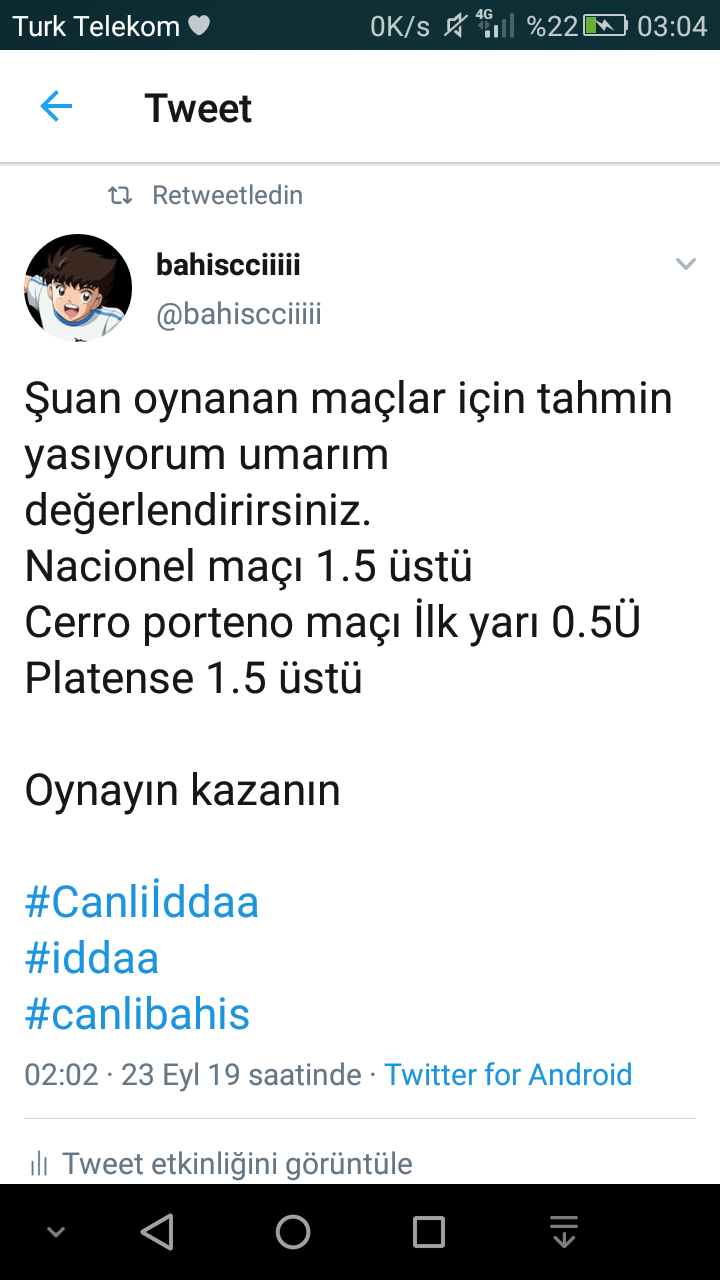Screen dimensions: 720x1280
Task: Open the #Canliİddaa hashtag
Action: (x=142, y=902)
